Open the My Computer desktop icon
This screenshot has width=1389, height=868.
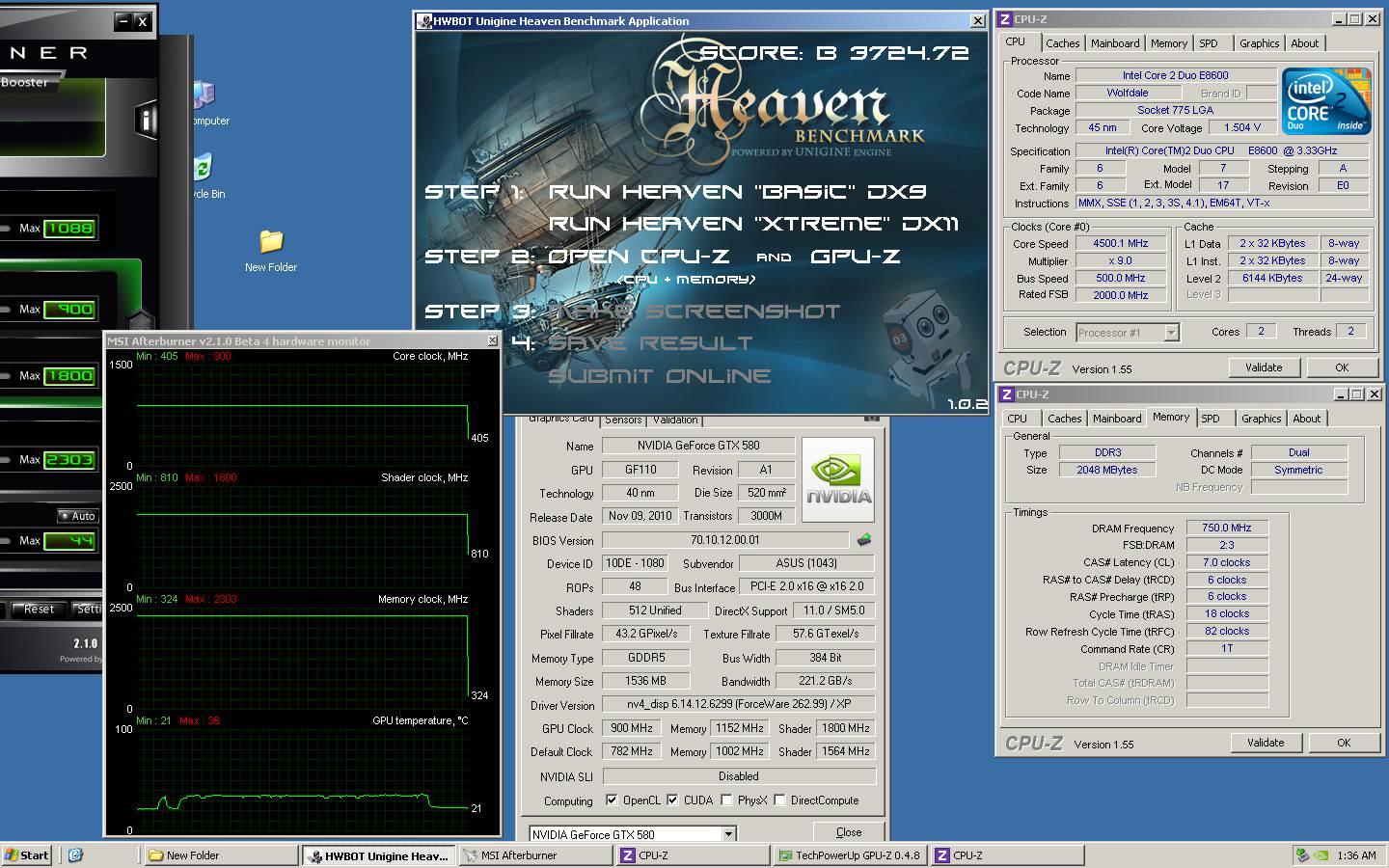[x=204, y=103]
